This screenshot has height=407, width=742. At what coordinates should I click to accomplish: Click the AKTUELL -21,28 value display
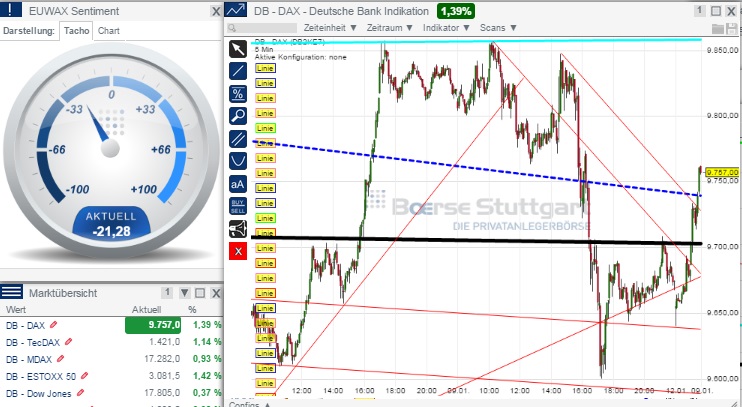pos(111,224)
